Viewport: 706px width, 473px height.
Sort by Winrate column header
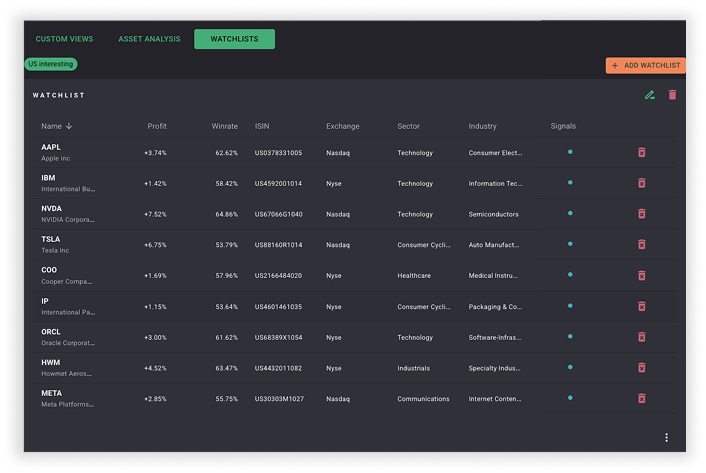pos(224,126)
